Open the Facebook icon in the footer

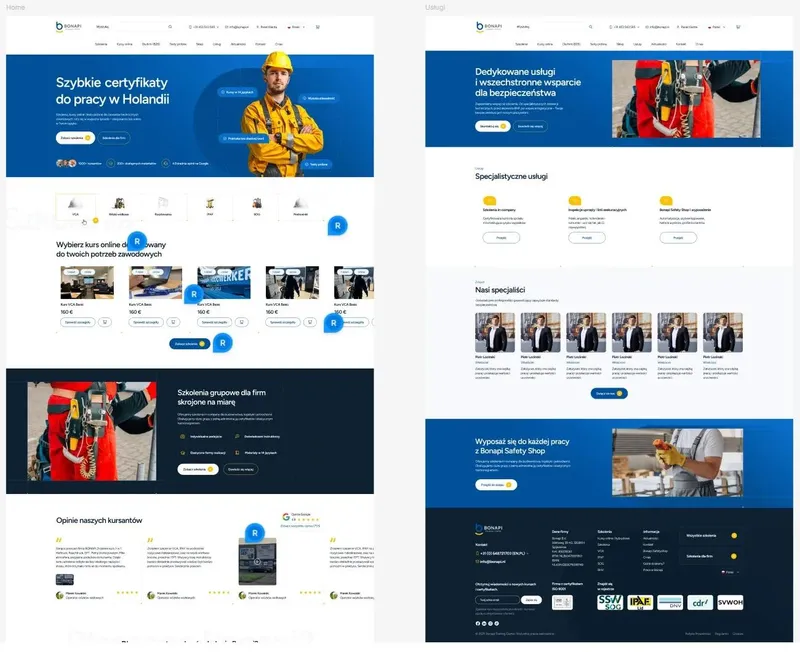point(478,623)
